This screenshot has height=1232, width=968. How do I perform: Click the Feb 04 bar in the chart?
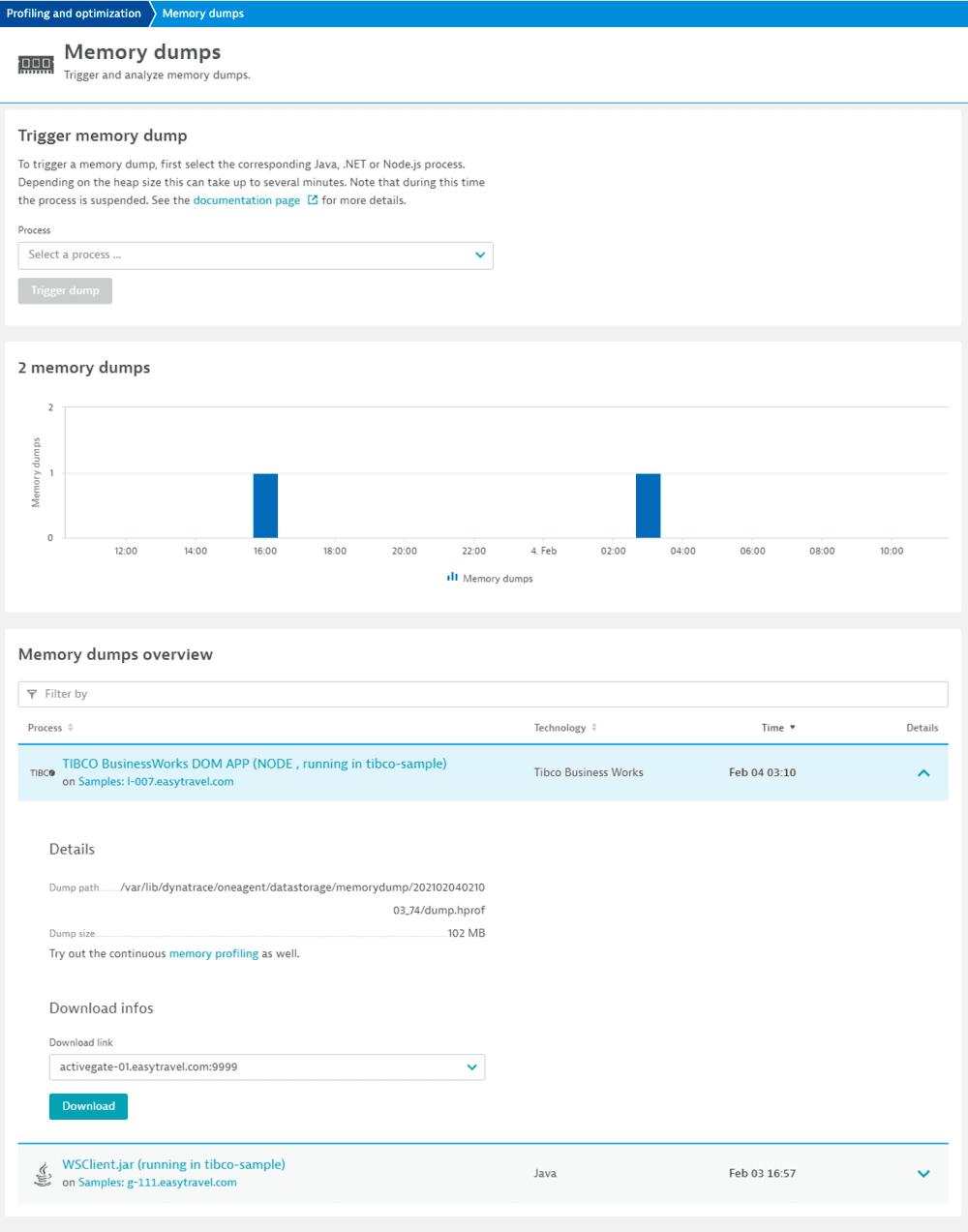coord(648,504)
